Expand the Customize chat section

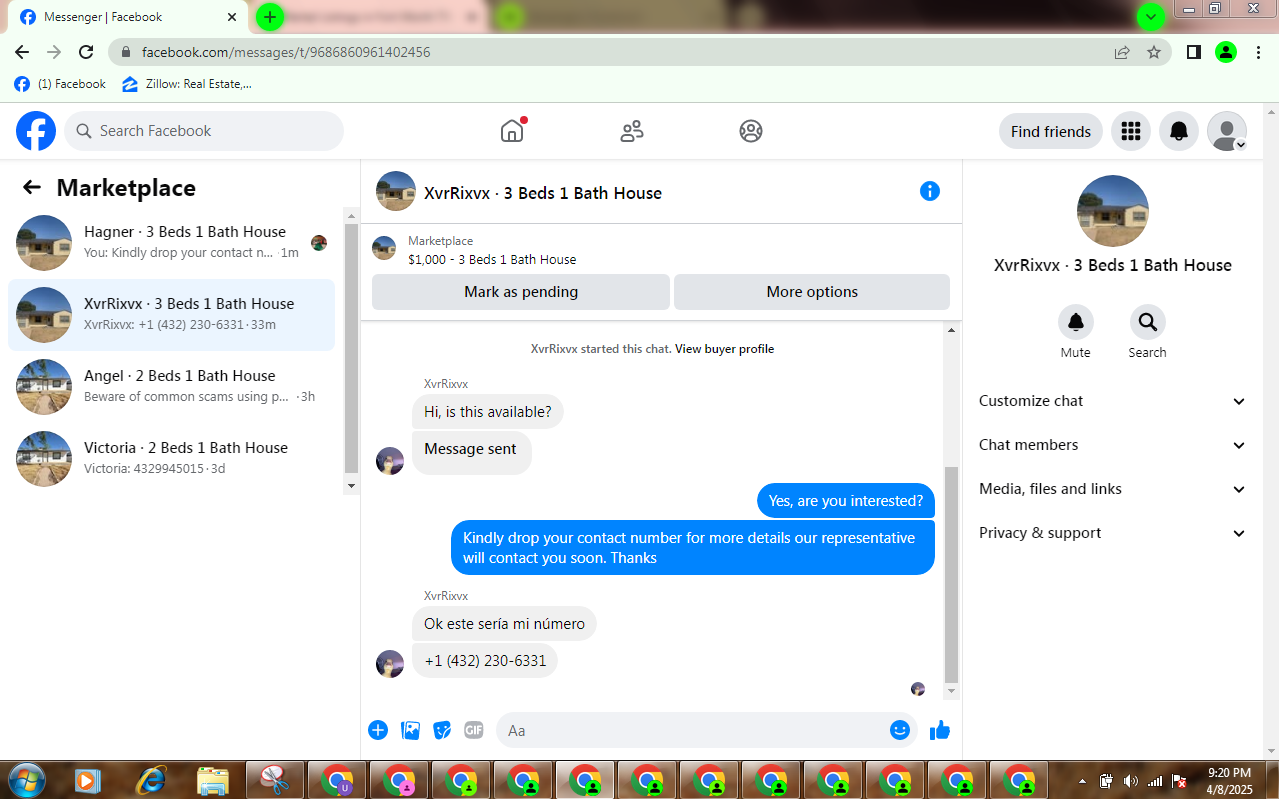click(1113, 401)
